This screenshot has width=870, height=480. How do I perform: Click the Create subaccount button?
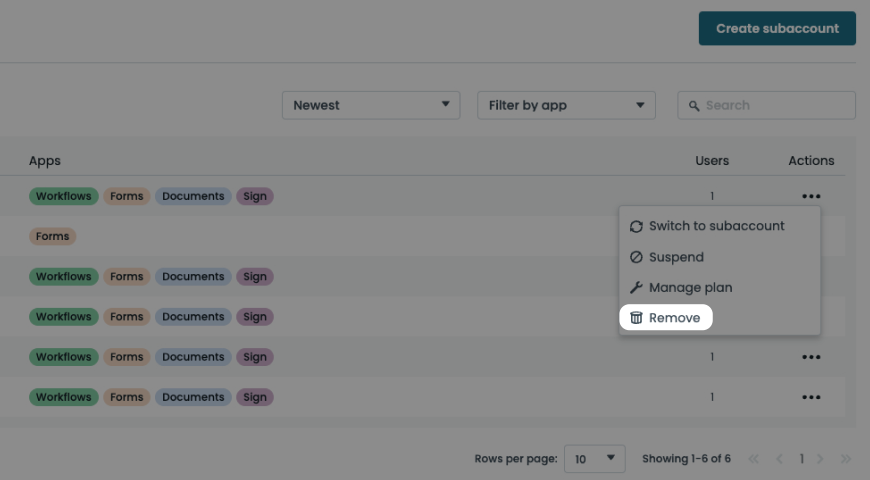click(777, 29)
